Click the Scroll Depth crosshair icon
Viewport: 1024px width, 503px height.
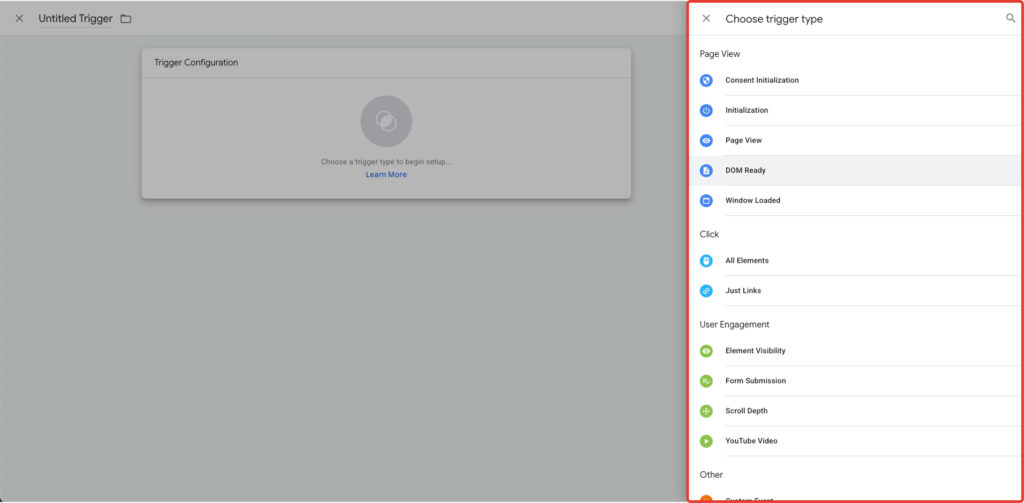pyautogui.click(x=706, y=411)
